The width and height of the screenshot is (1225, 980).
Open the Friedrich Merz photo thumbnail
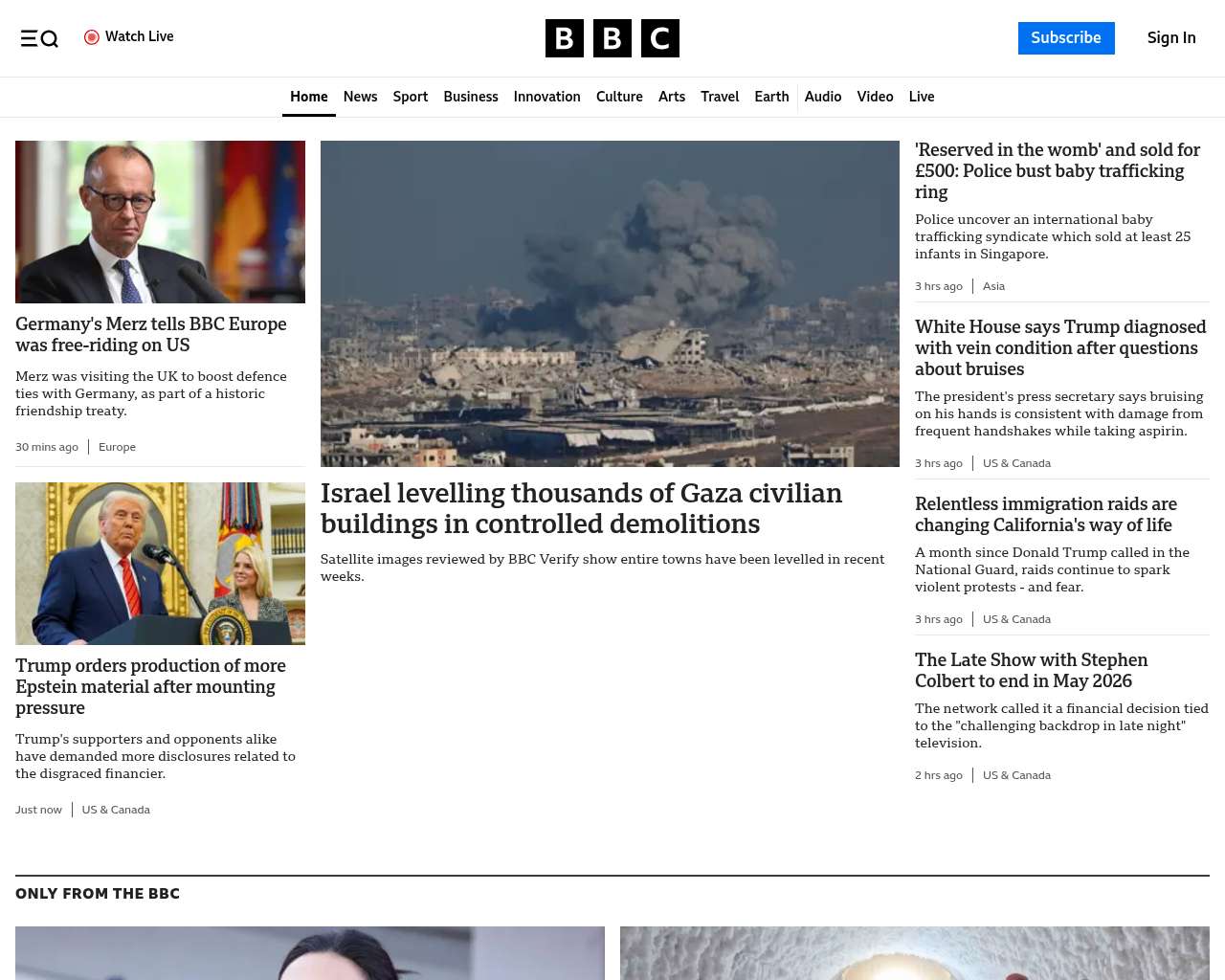[x=160, y=222]
